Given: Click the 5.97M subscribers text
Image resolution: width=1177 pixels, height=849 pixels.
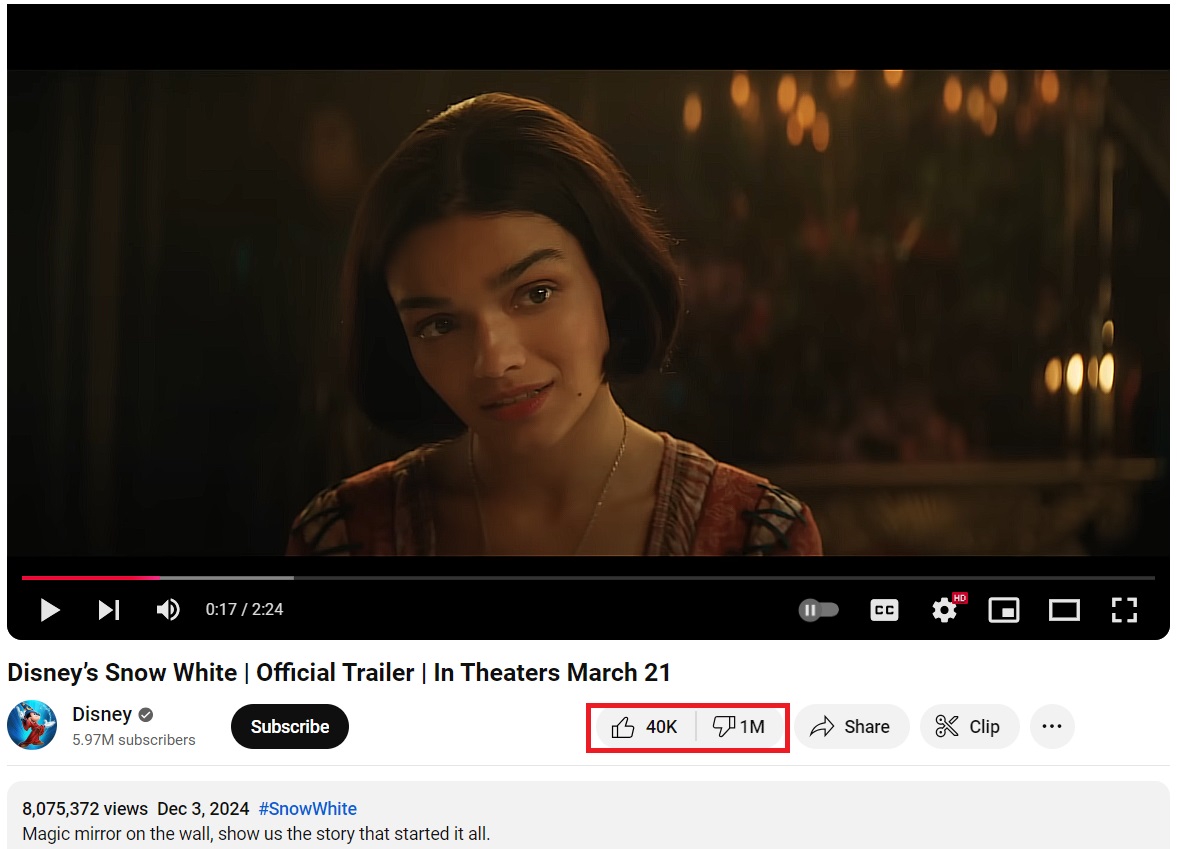Looking at the screenshot, I should (134, 739).
